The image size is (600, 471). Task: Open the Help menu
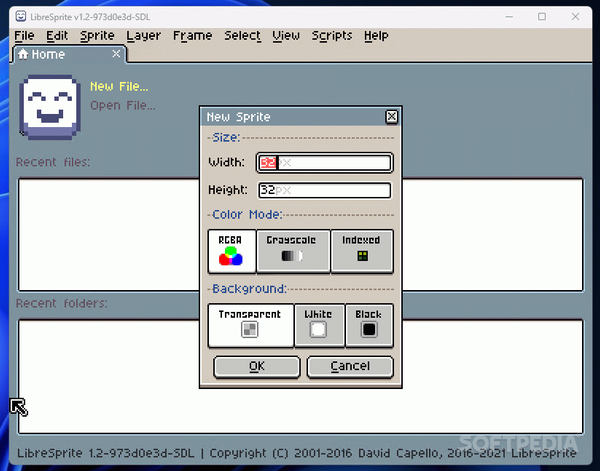pyautogui.click(x=376, y=36)
